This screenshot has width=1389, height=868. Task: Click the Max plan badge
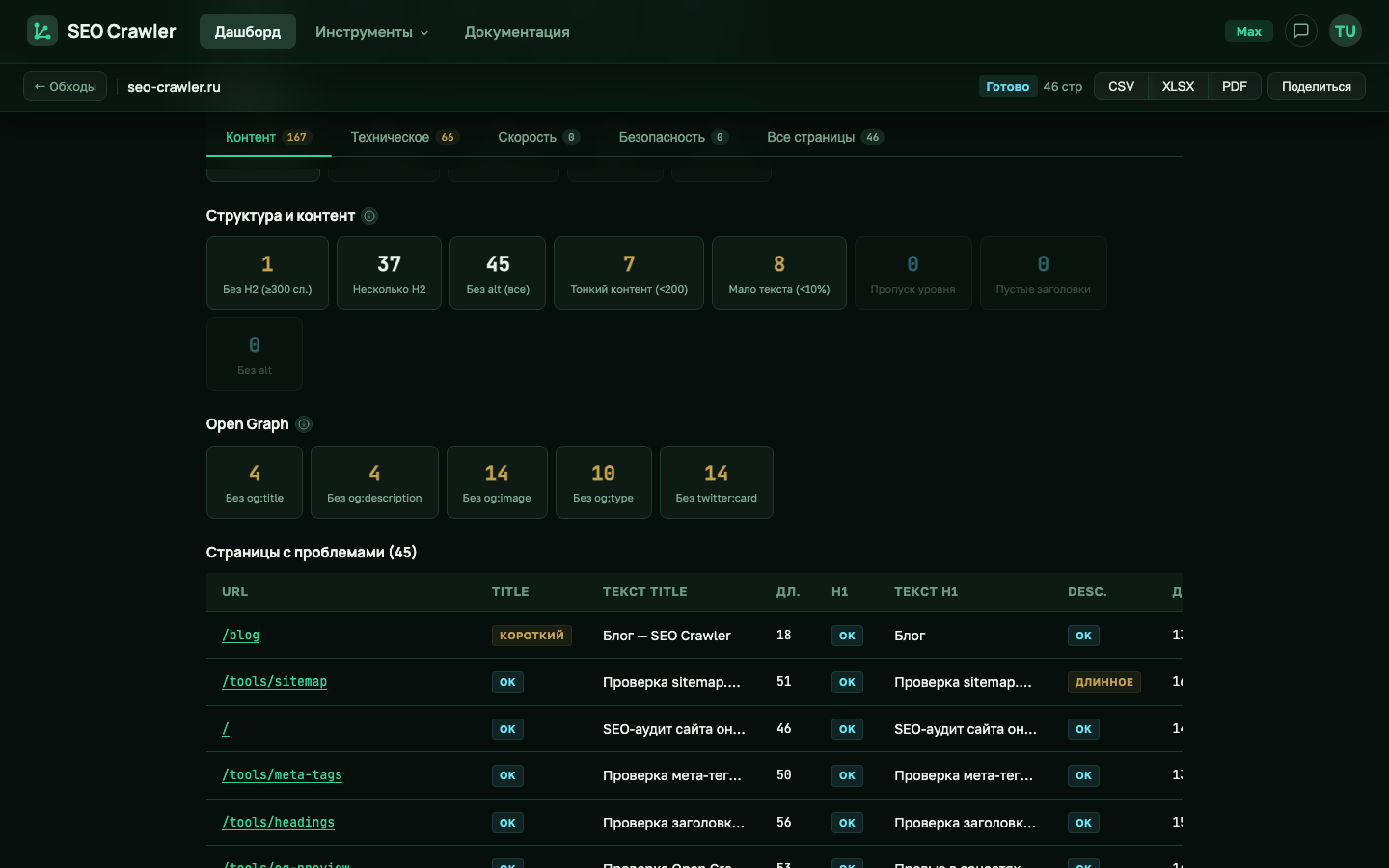click(1249, 32)
